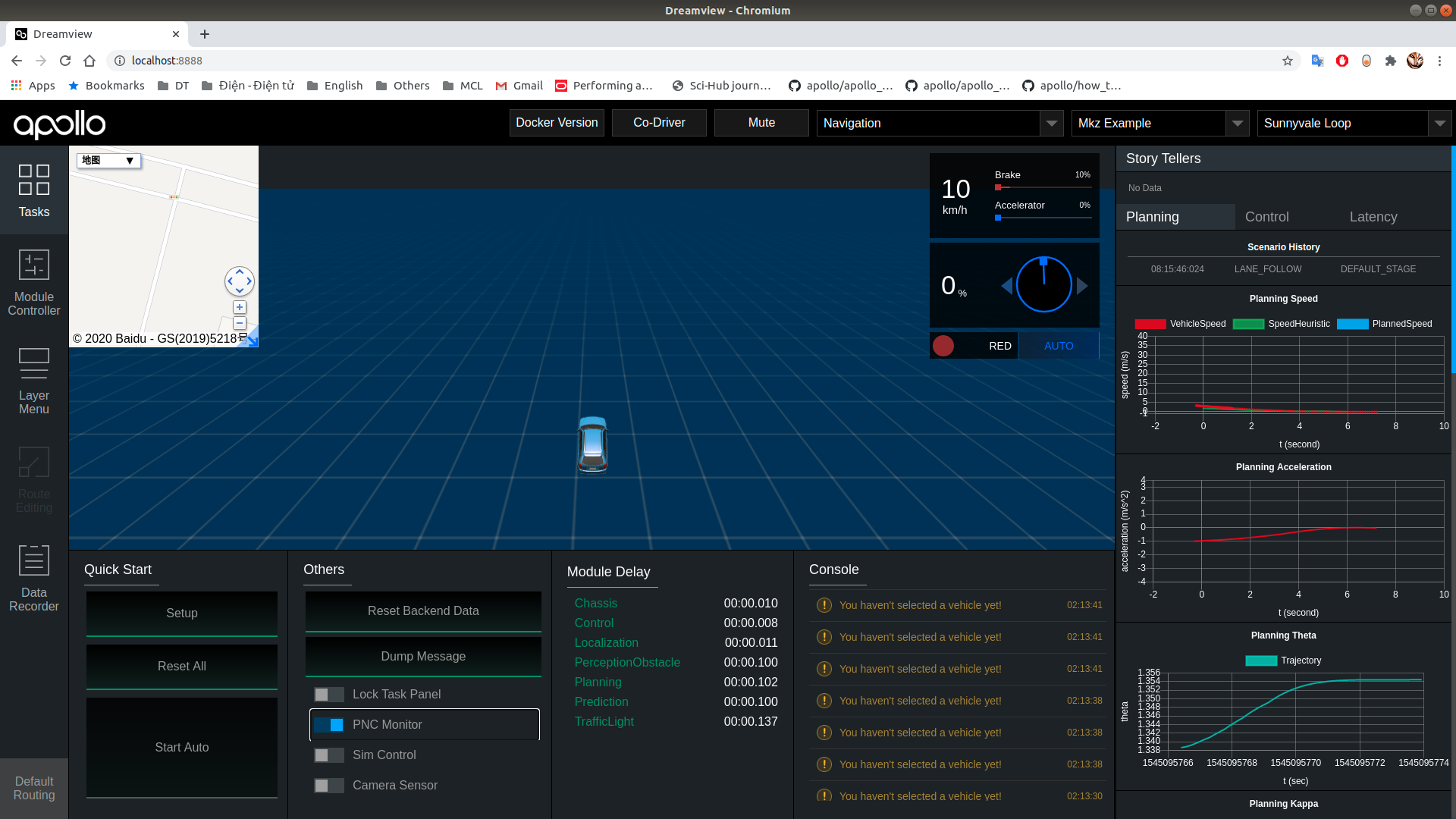Zoom in on the Baidu mini map
The image size is (1456, 819).
(x=240, y=307)
